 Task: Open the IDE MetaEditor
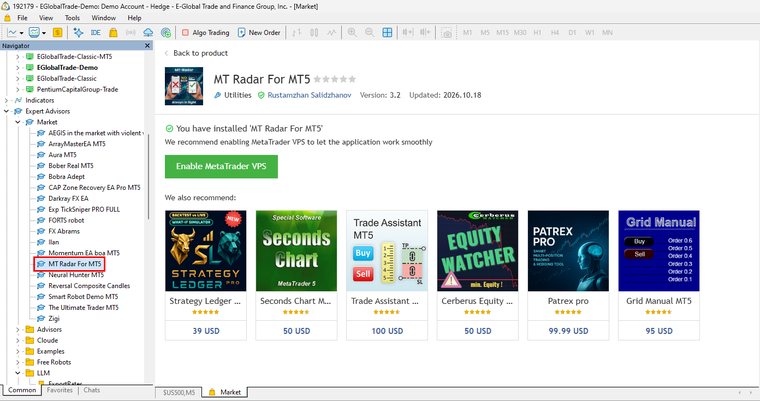pos(95,32)
